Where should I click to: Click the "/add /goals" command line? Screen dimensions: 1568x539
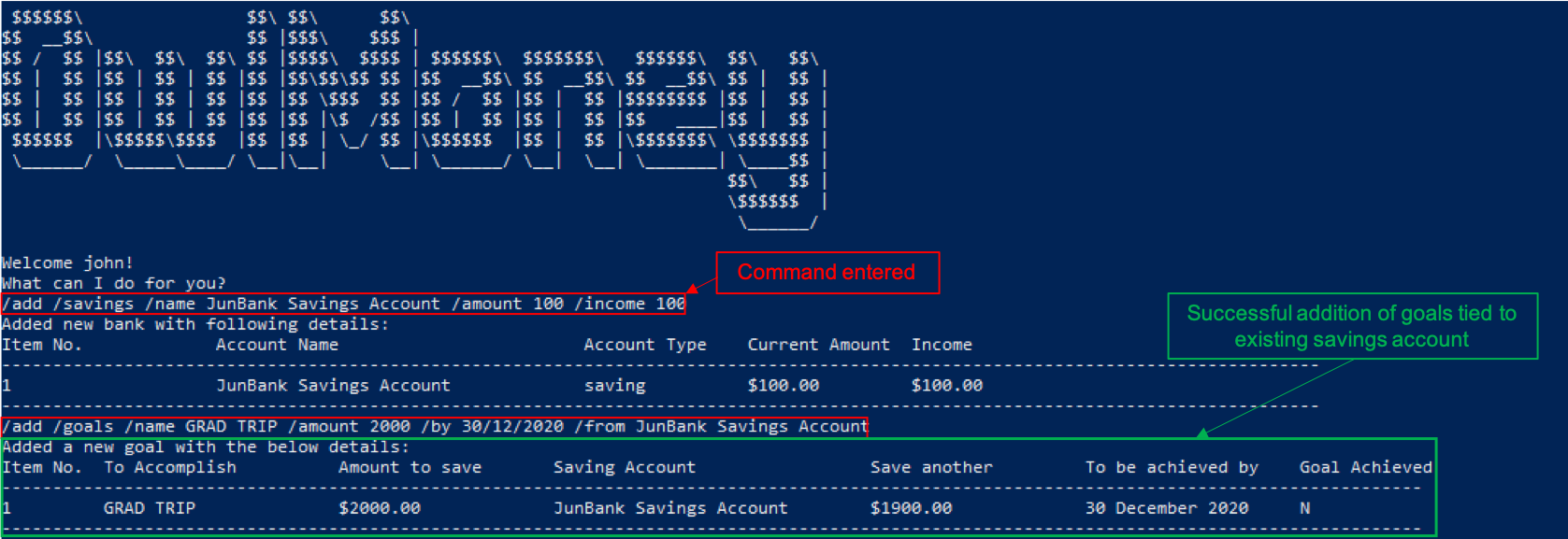435,427
